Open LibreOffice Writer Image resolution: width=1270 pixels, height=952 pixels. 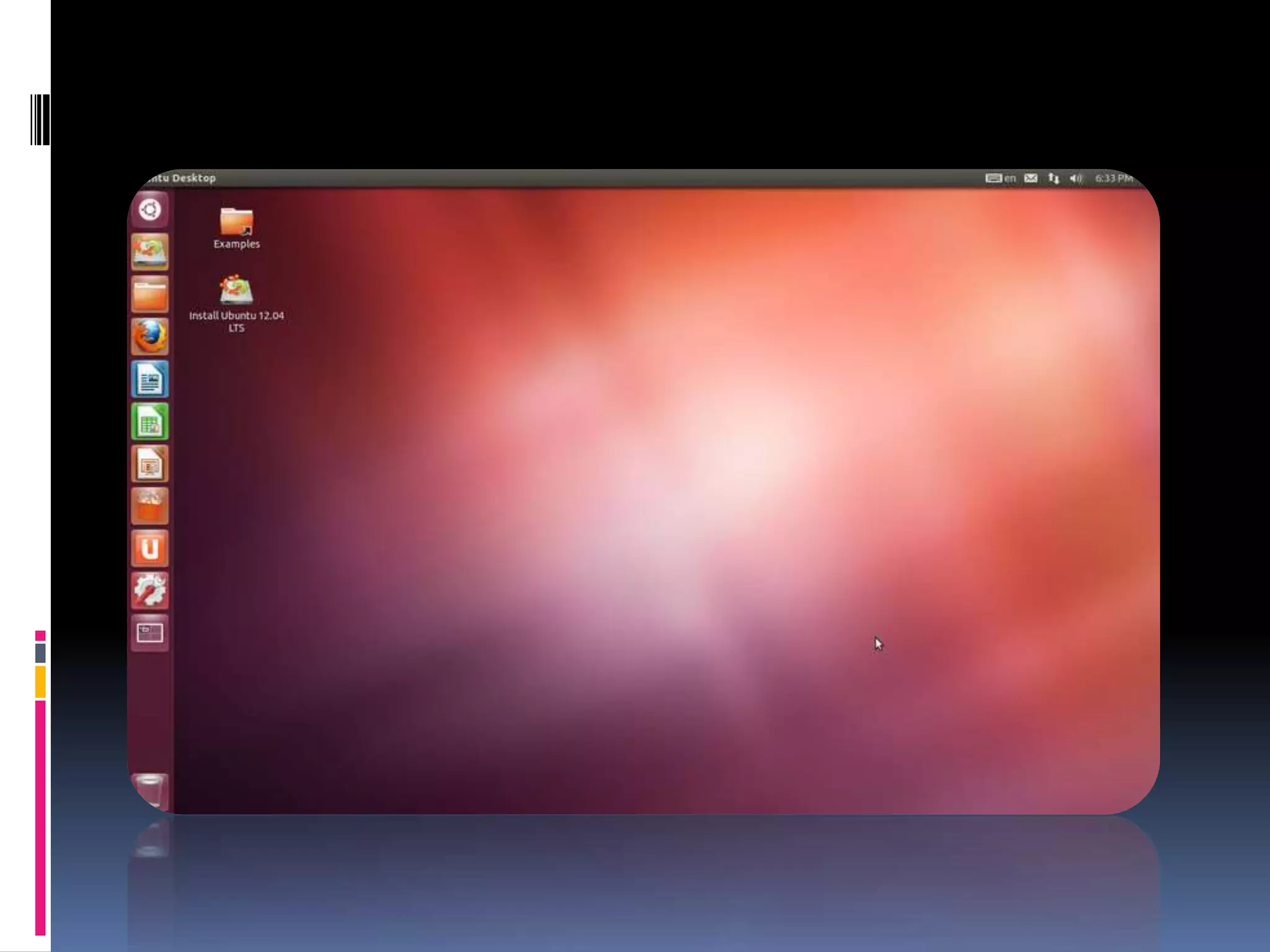pos(149,379)
